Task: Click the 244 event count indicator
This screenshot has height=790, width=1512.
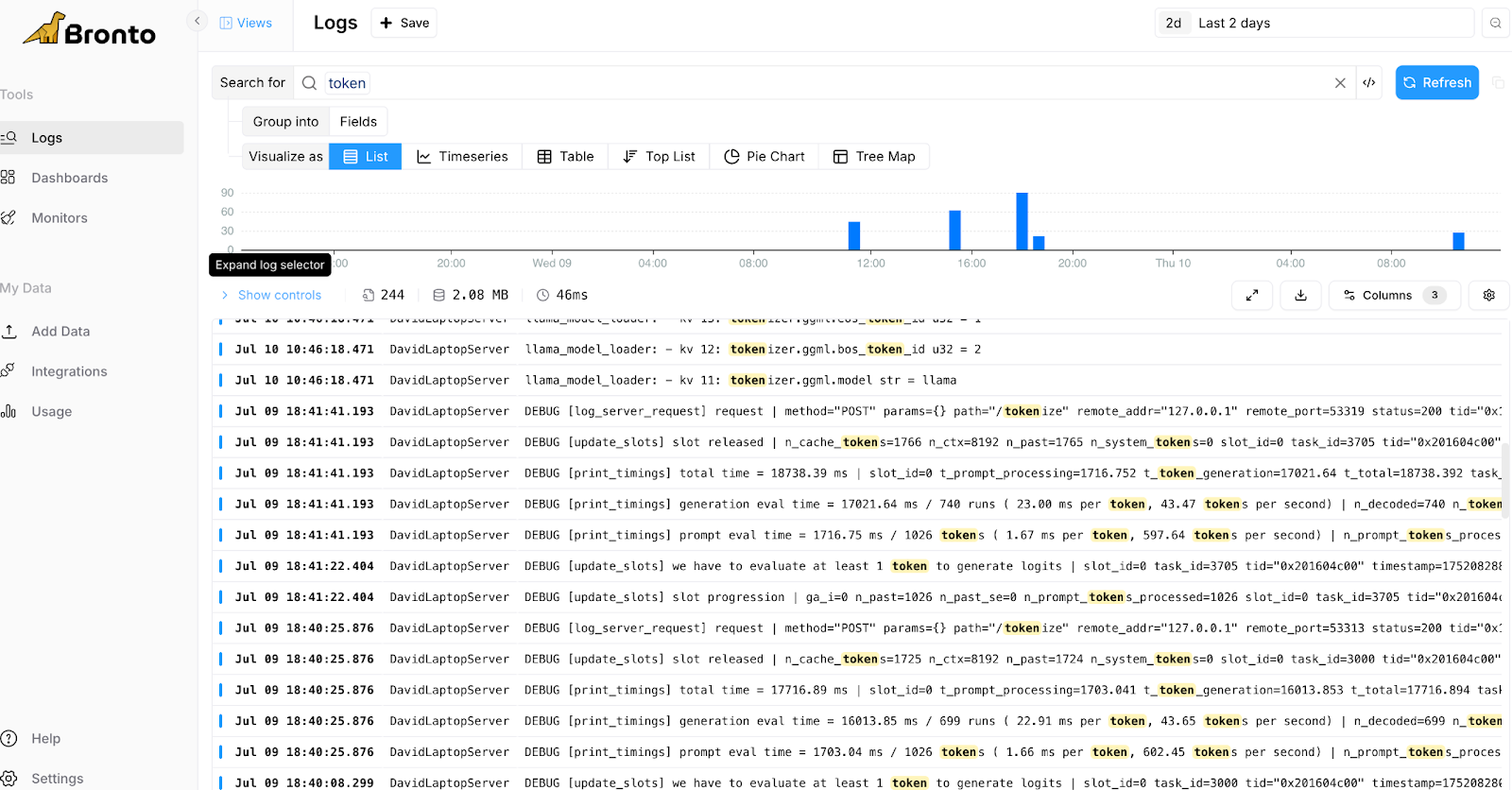Action: [x=384, y=296]
